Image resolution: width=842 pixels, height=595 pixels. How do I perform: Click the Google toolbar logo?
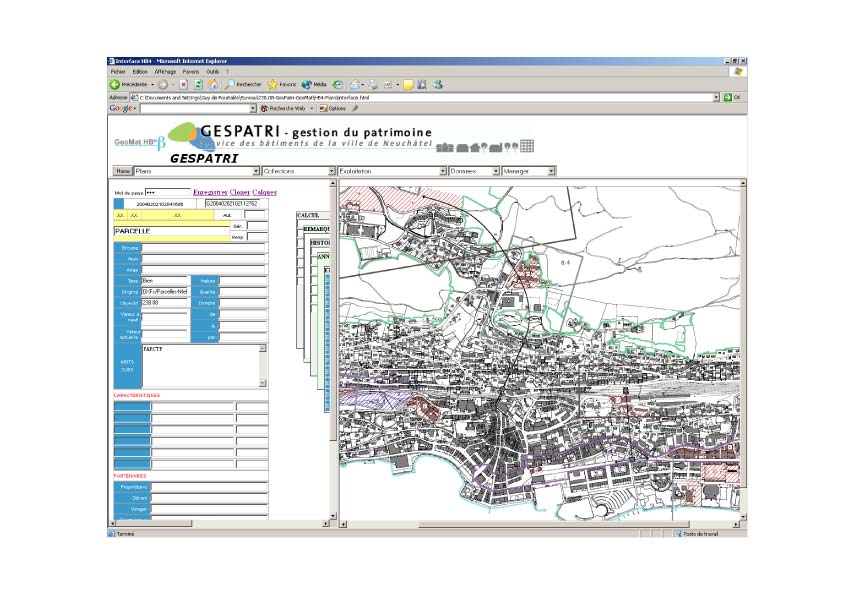(120, 108)
